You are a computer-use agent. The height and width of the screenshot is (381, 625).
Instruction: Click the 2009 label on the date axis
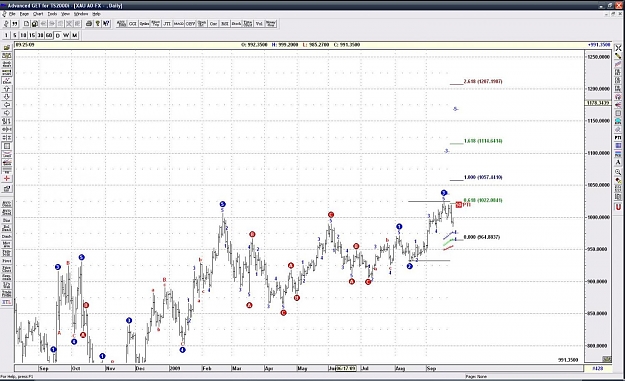175,368
